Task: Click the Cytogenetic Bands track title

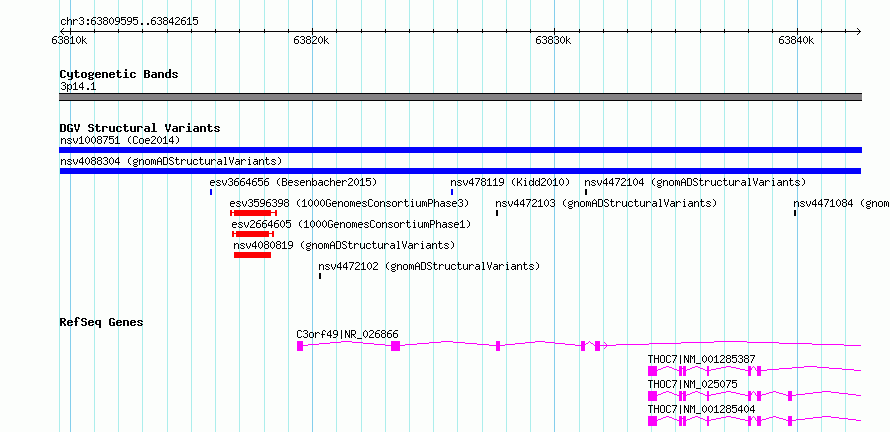Action: (119, 74)
